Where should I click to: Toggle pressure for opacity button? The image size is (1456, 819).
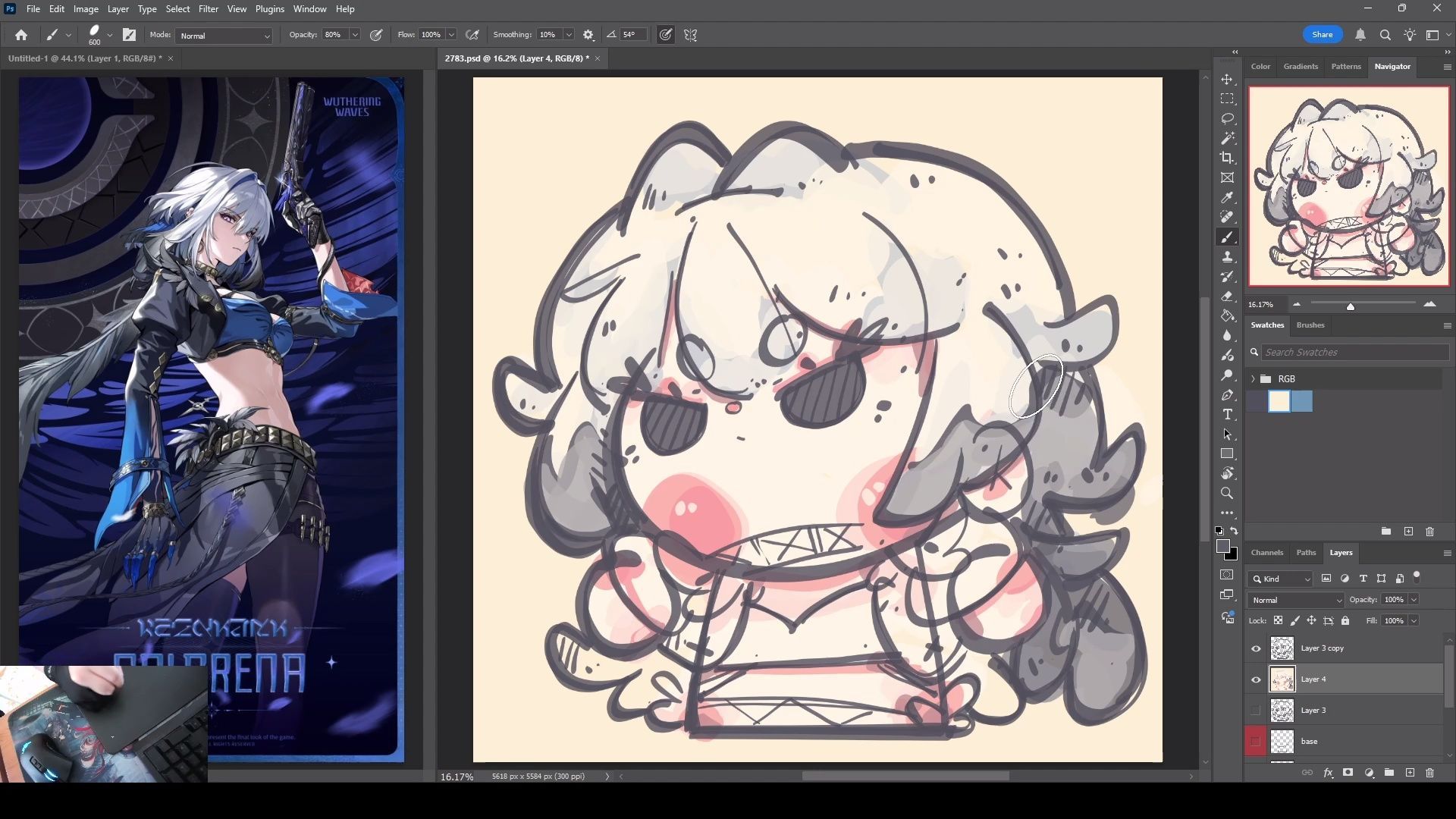tap(376, 35)
